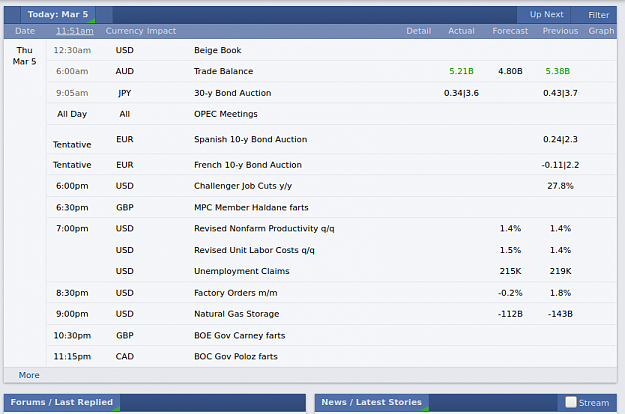
Task: Click the Natural Gas previous -143B
Action: coord(560,314)
